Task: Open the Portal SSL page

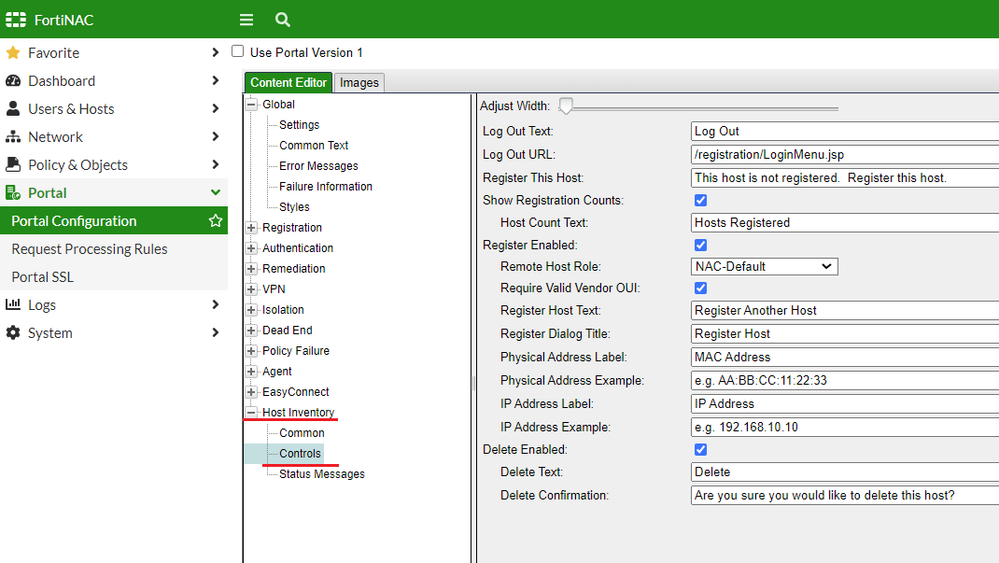Action: pos(42,277)
